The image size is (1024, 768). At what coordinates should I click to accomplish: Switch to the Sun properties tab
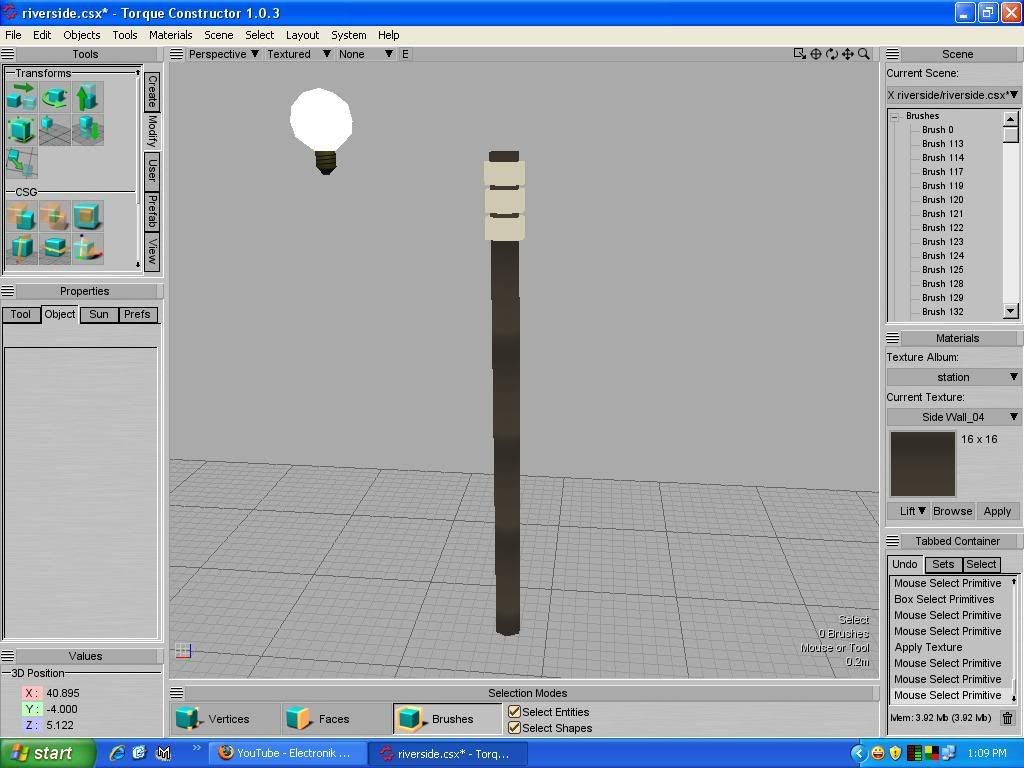pyautogui.click(x=98, y=314)
